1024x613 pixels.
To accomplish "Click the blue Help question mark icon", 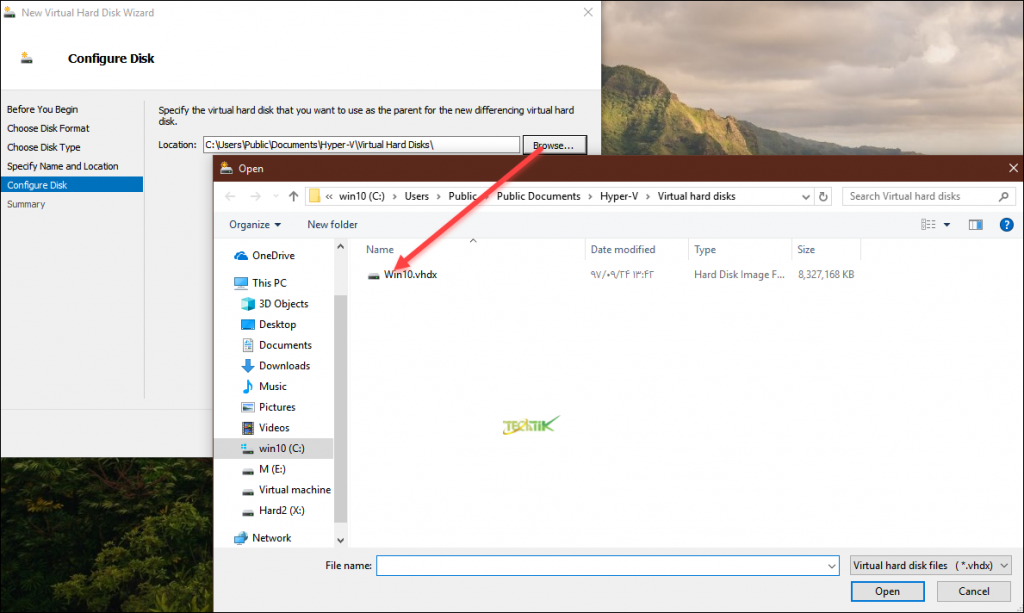I will (x=1006, y=224).
